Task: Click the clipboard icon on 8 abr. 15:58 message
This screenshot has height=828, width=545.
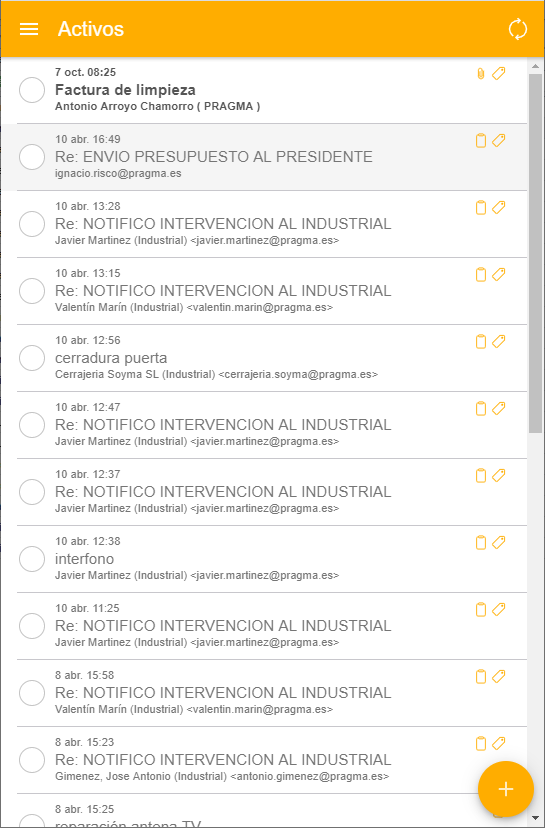Action: (x=481, y=676)
